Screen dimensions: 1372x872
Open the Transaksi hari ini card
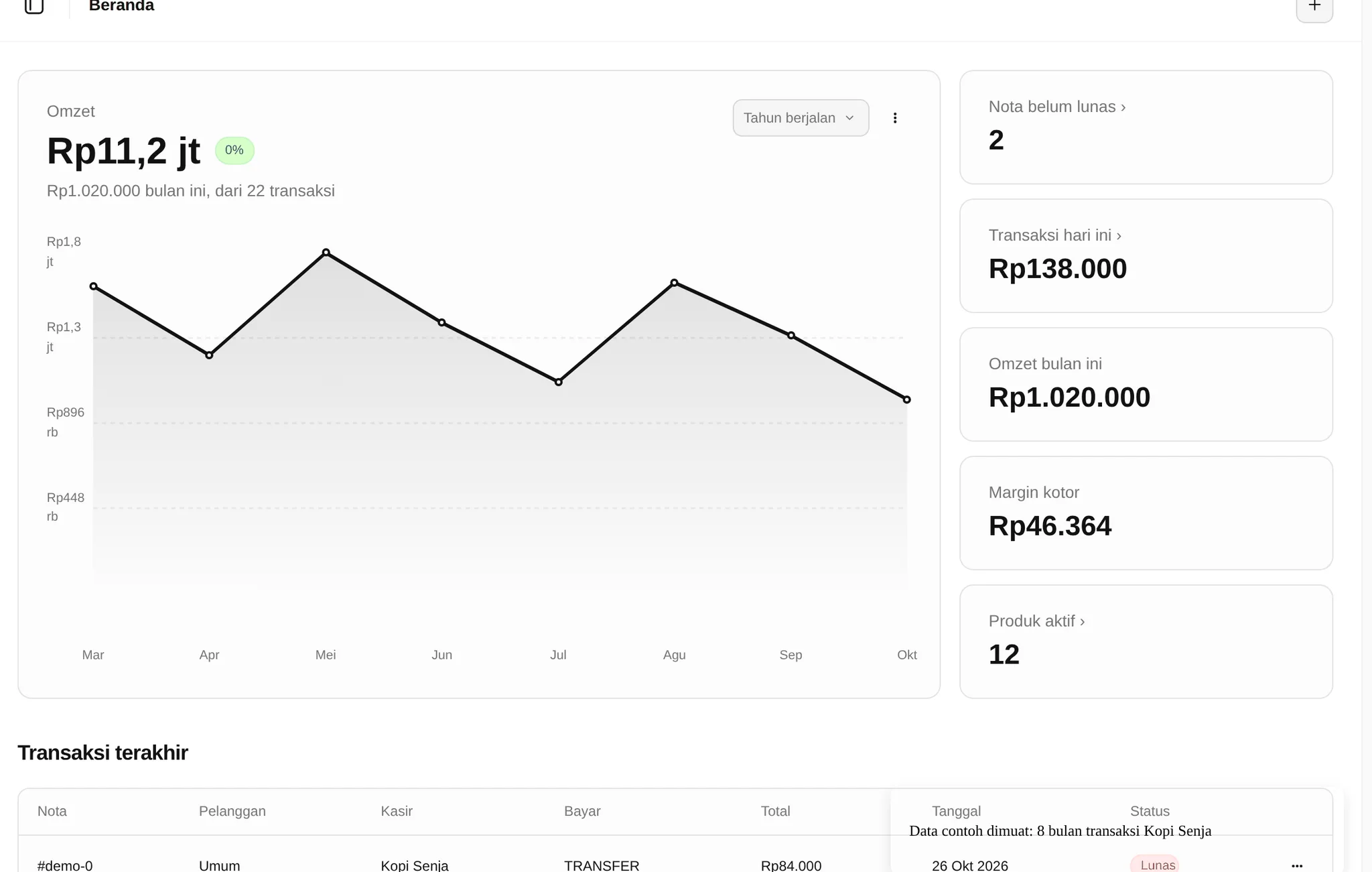point(1146,256)
